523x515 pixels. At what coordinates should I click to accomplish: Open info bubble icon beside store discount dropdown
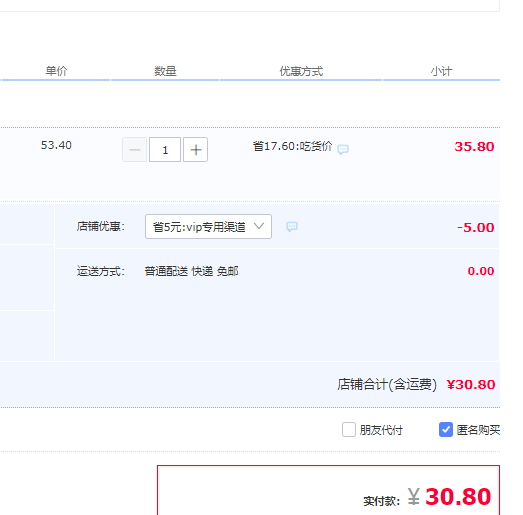tap(292, 227)
